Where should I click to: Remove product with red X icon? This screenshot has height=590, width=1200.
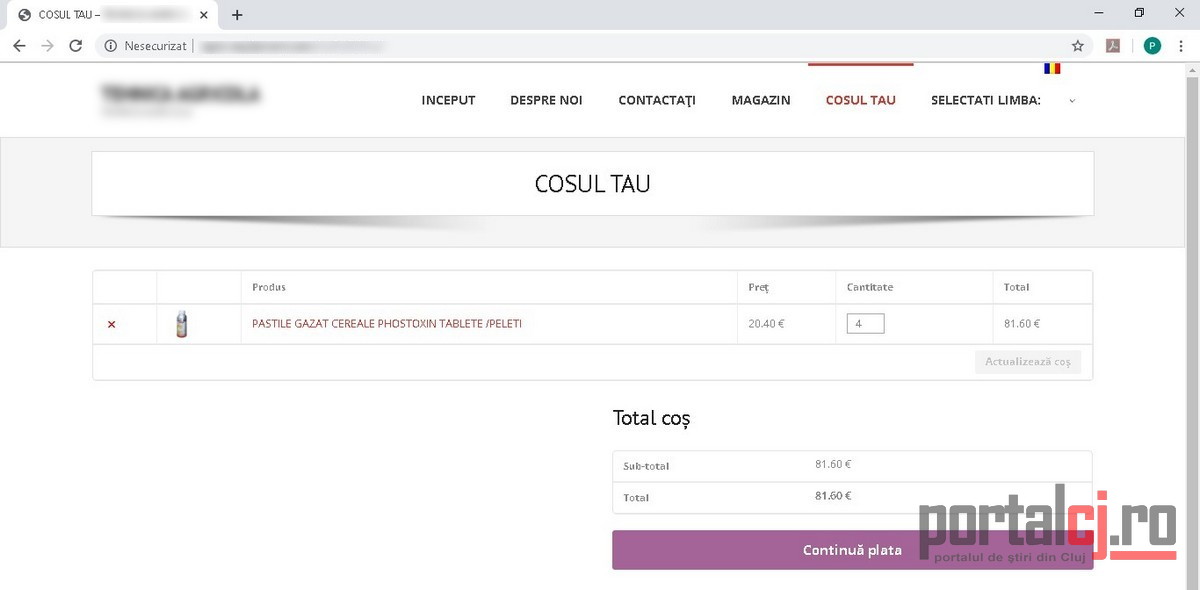pyautogui.click(x=111, y=324)
